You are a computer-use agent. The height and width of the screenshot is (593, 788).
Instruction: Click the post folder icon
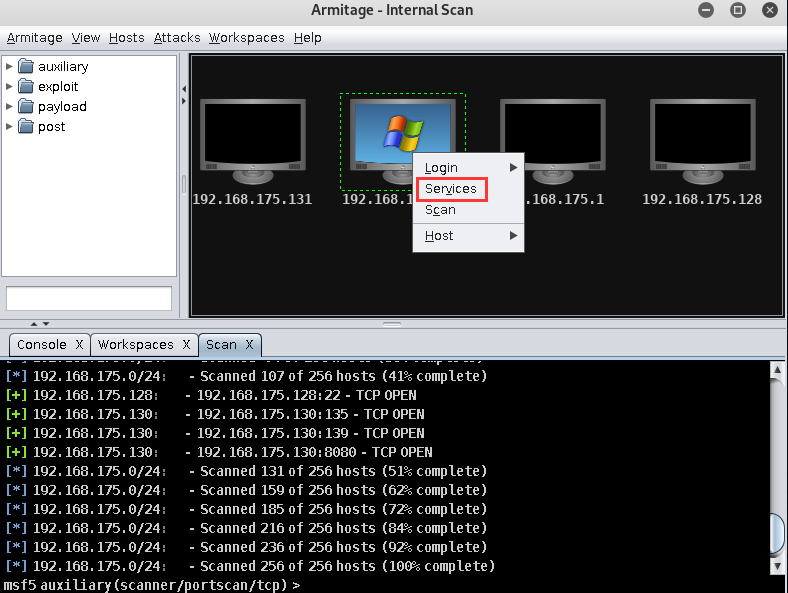pos(26,127)
